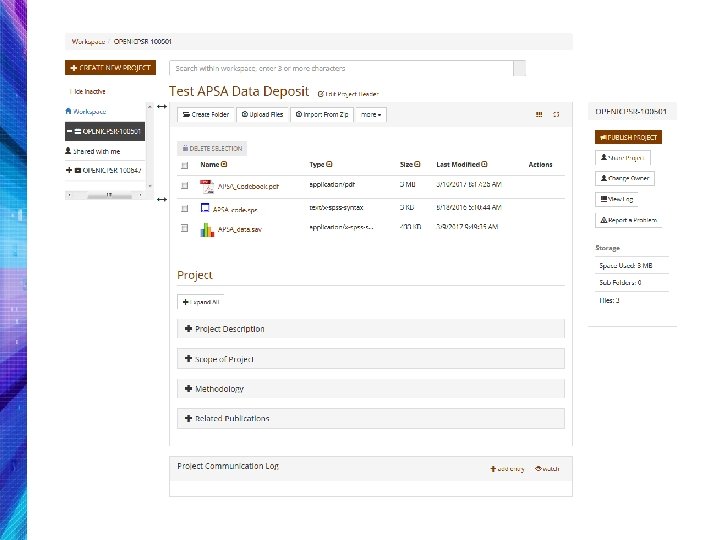The image size is (720, 540).
Task: Click the Publish Project button
Action: click(628, 137)
